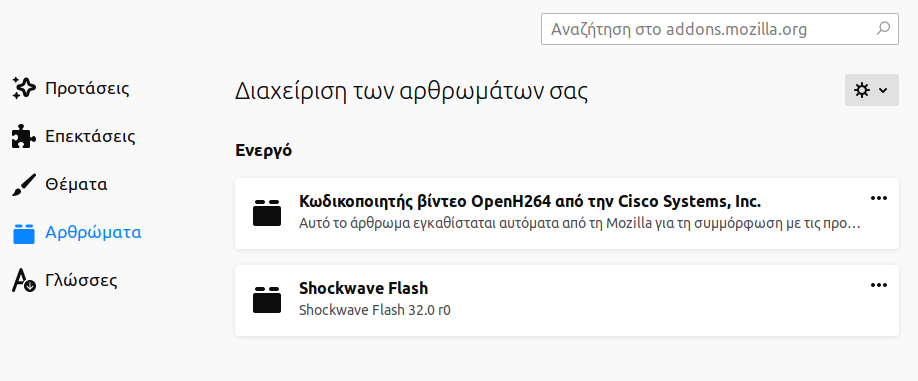Click the Shockwave Flash 32.0 r0 description
The image size is (918, 381).
click(x=375, y=310)
